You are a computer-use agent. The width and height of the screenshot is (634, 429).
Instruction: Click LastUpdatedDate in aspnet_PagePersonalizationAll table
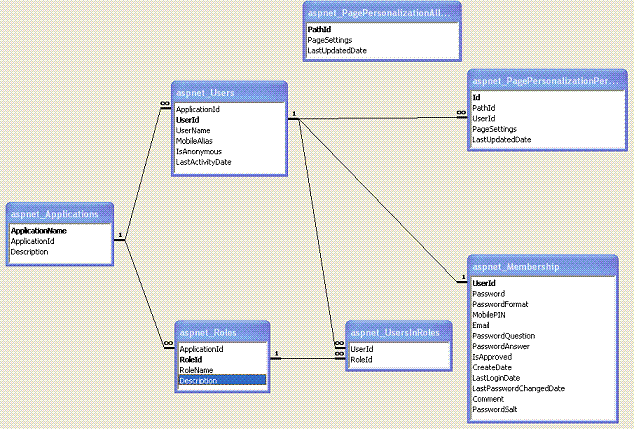(337, 51)
